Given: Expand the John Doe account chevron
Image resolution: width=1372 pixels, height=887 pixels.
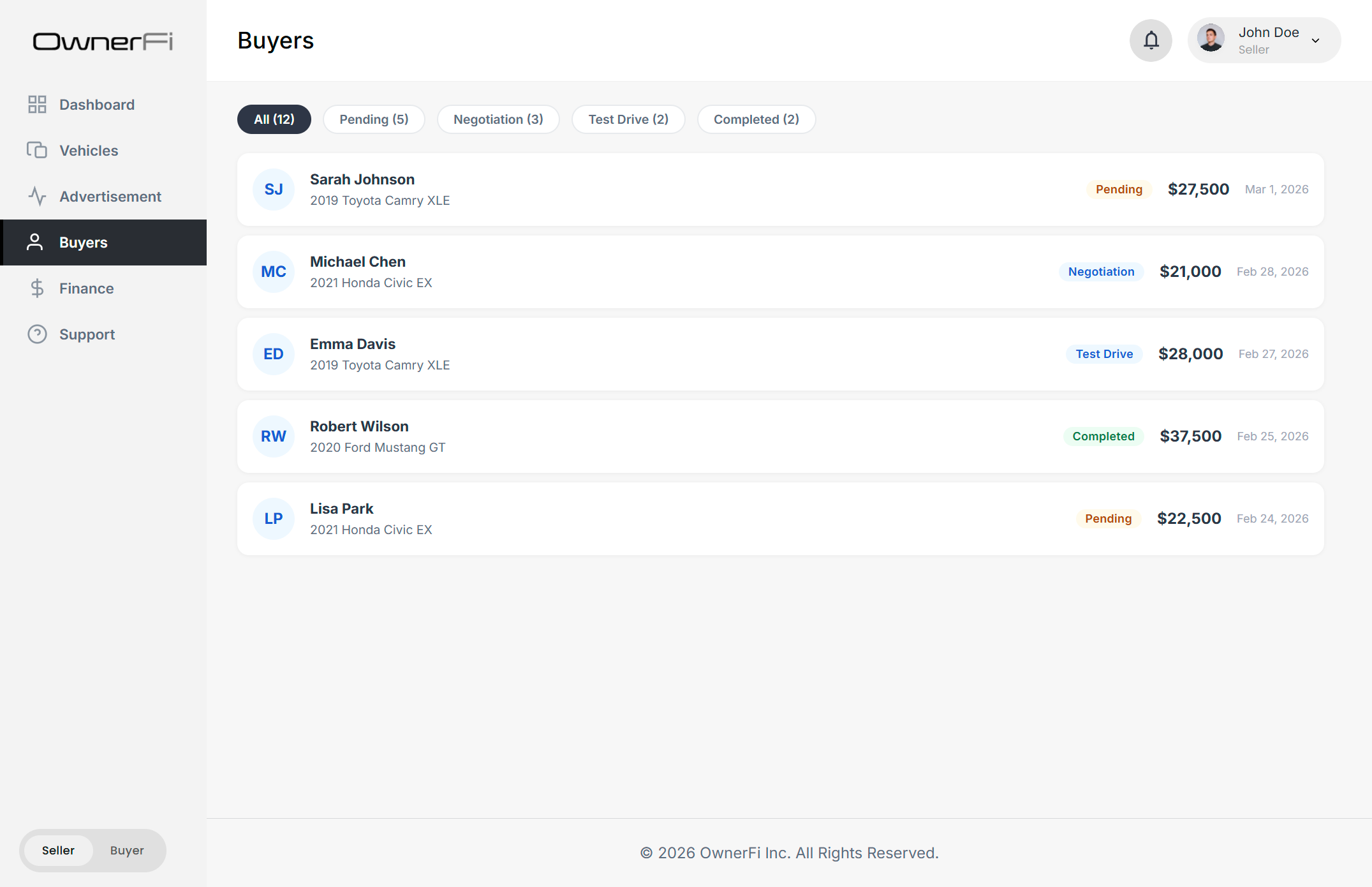Looking at the screenshot, I should click(1315, 41).
